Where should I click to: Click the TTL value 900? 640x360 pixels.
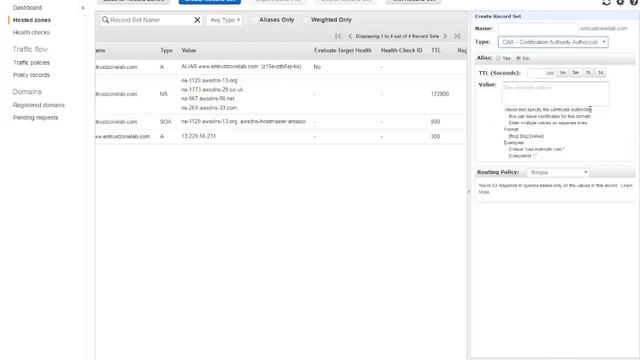click(x=435, y=122)
